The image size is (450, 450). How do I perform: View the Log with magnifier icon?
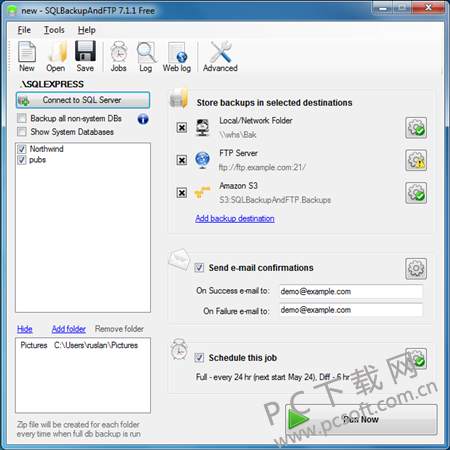(x=146, y=57)
